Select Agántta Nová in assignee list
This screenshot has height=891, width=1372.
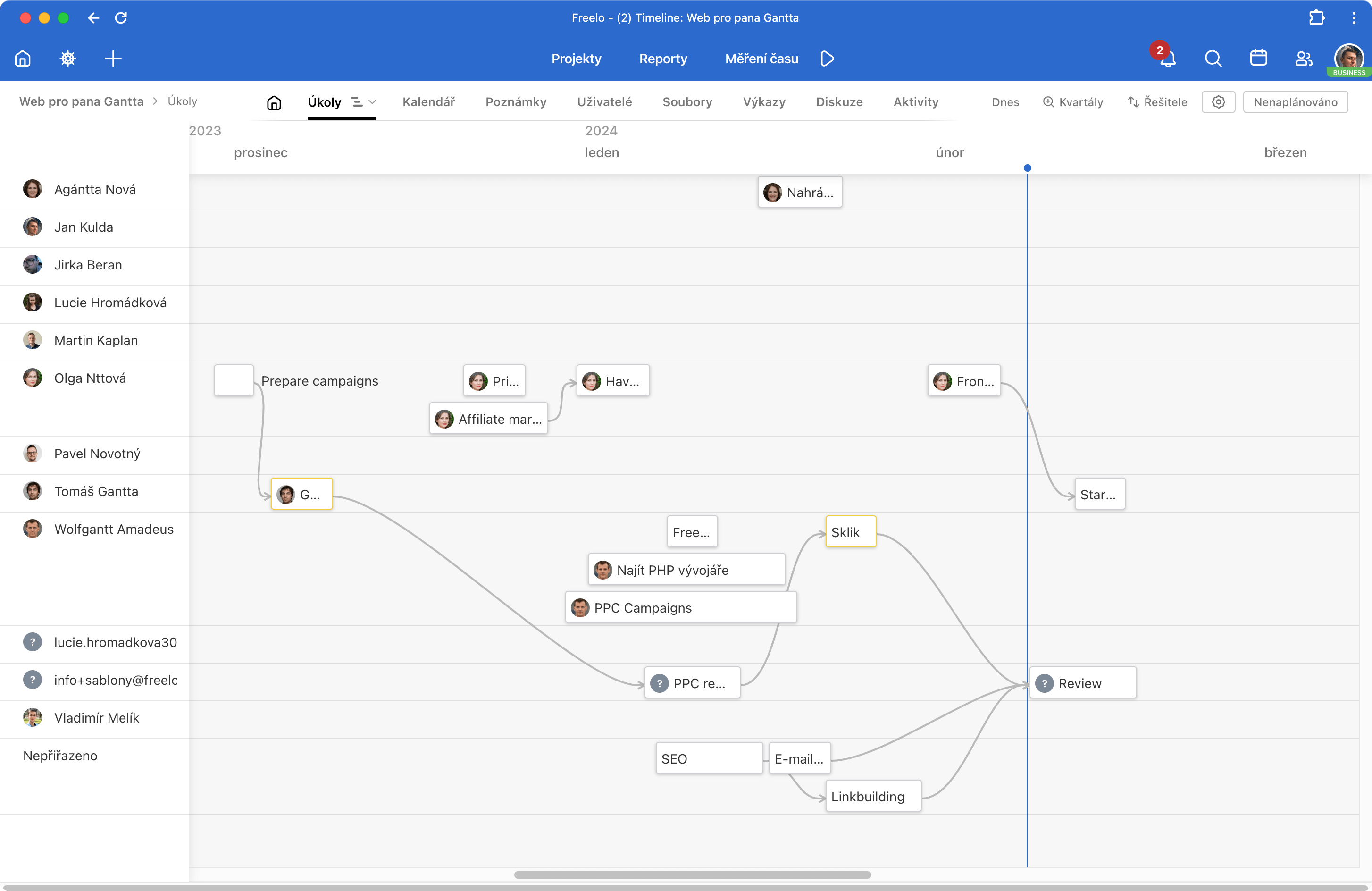(x=95, y=189)
